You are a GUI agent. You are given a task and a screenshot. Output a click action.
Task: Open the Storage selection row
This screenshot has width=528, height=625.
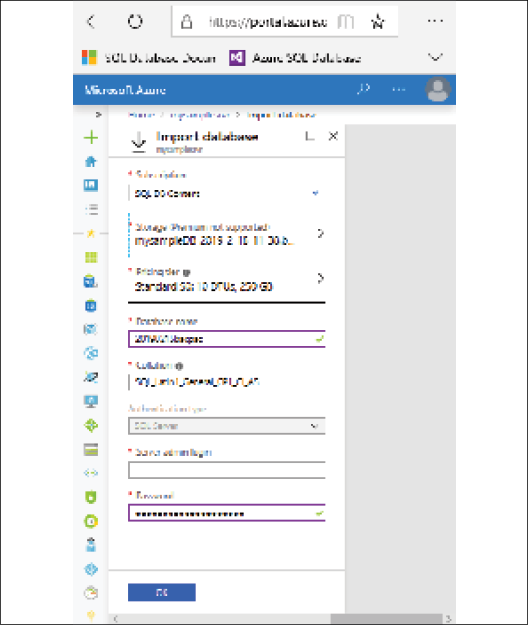click(x=226, y=235)
